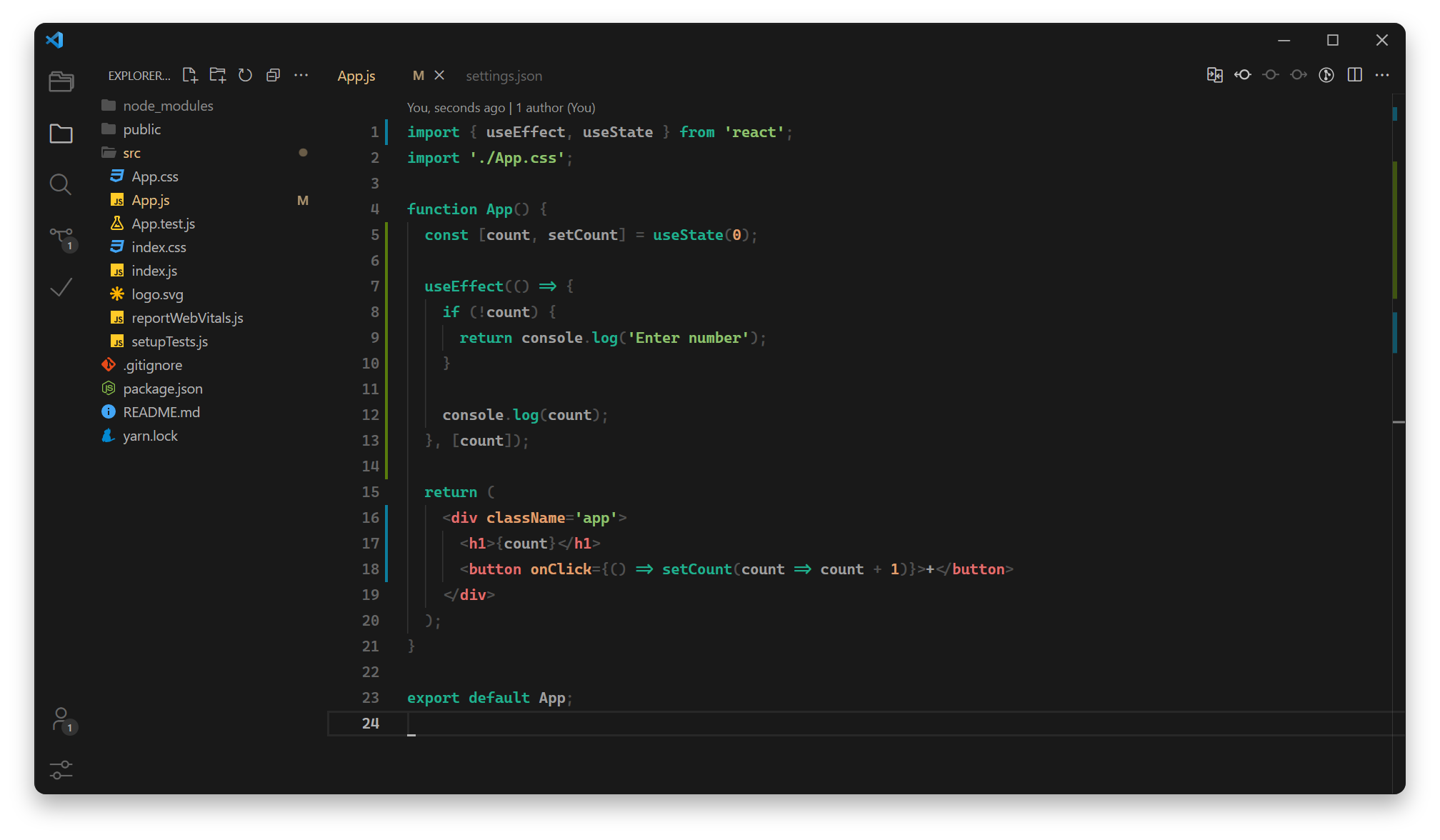Expand the node_modules folder
The height and width of the screenshot is (840, 1440).
(168, 106)
